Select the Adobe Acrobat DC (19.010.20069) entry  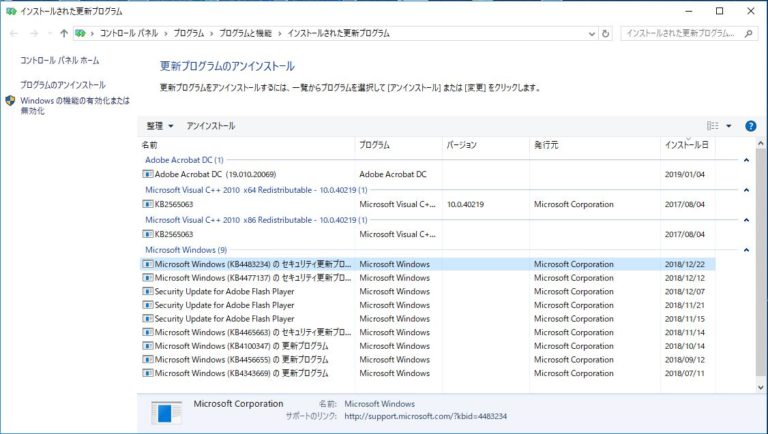tap(214, 174)
